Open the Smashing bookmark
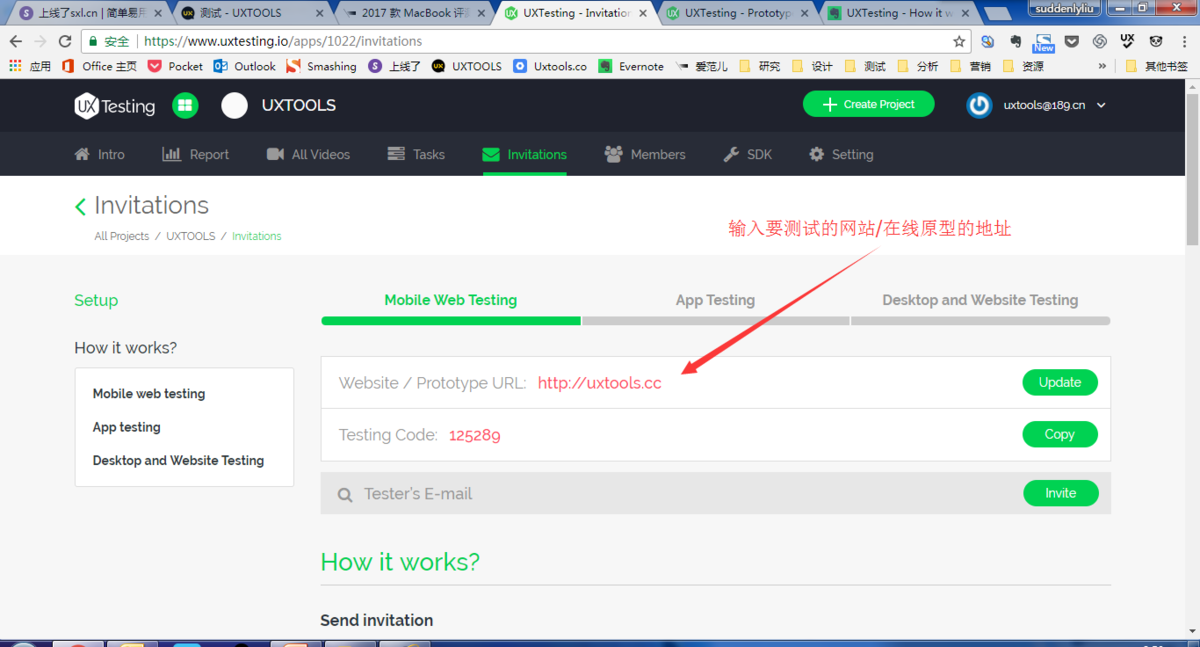This screenshot has width=1200, height=647. (321, 66)
